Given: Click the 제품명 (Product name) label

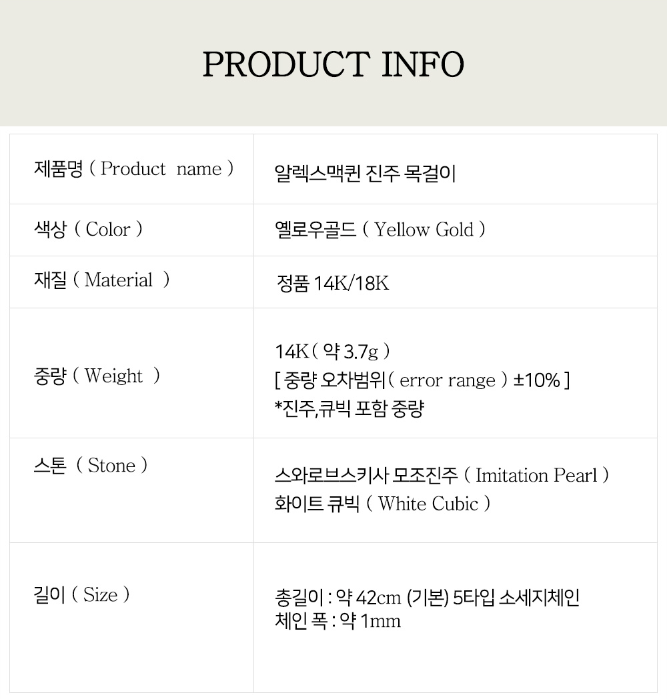Looking at the screenshot, I should [134, 169].
